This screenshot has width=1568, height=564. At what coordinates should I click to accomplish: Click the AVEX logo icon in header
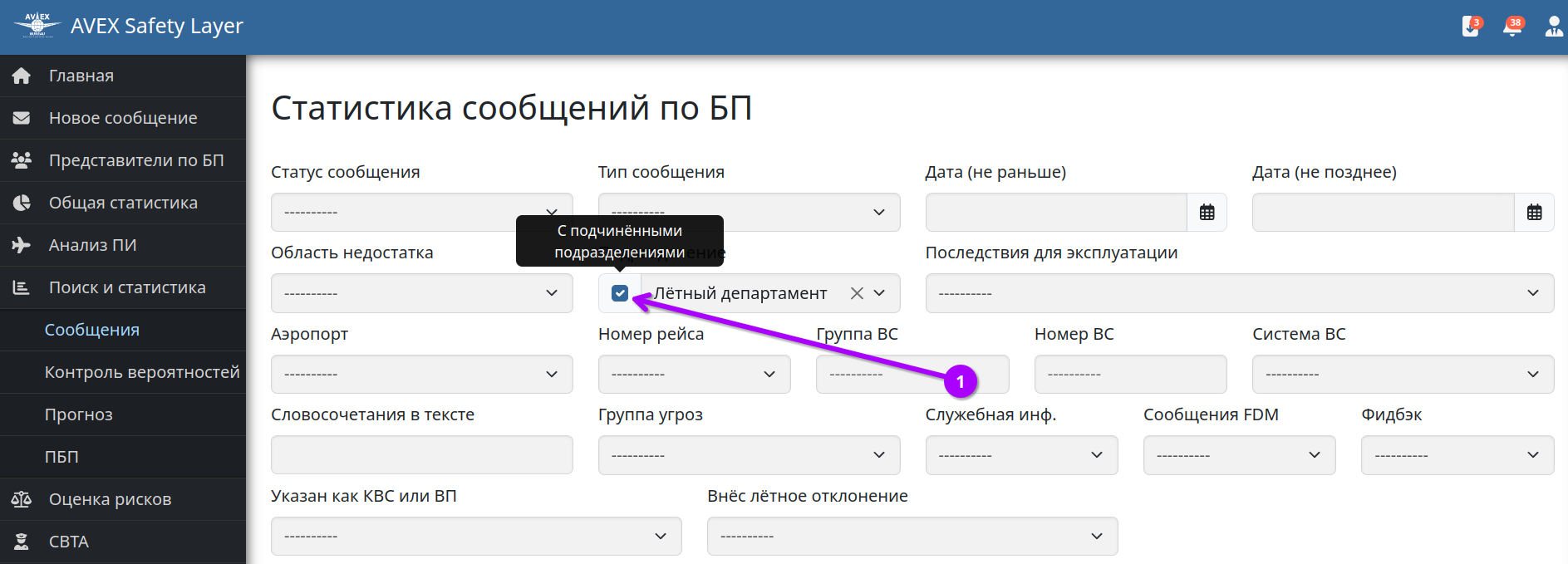37,26
